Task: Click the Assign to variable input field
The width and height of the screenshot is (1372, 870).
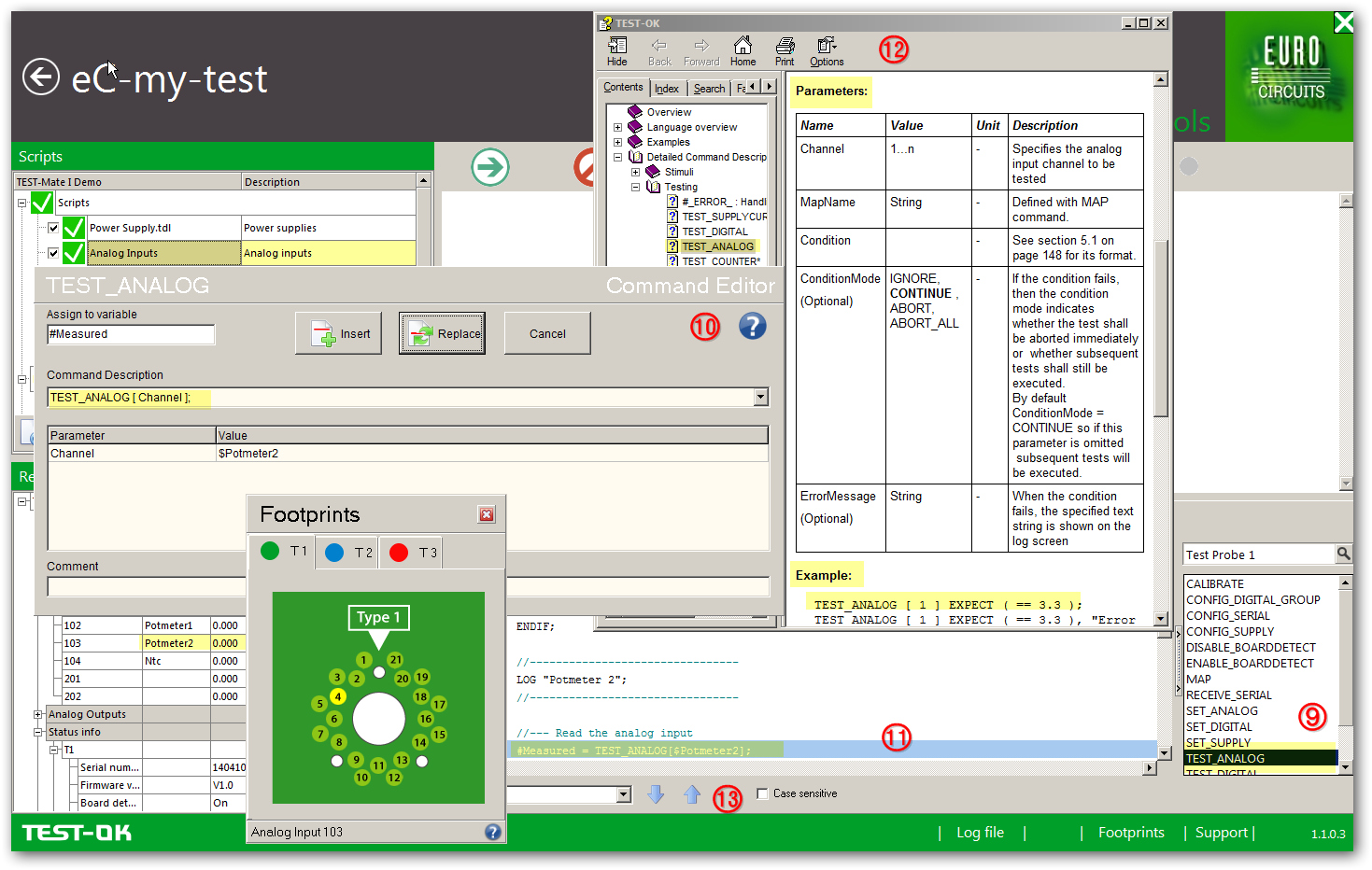Action: point(131,334)
